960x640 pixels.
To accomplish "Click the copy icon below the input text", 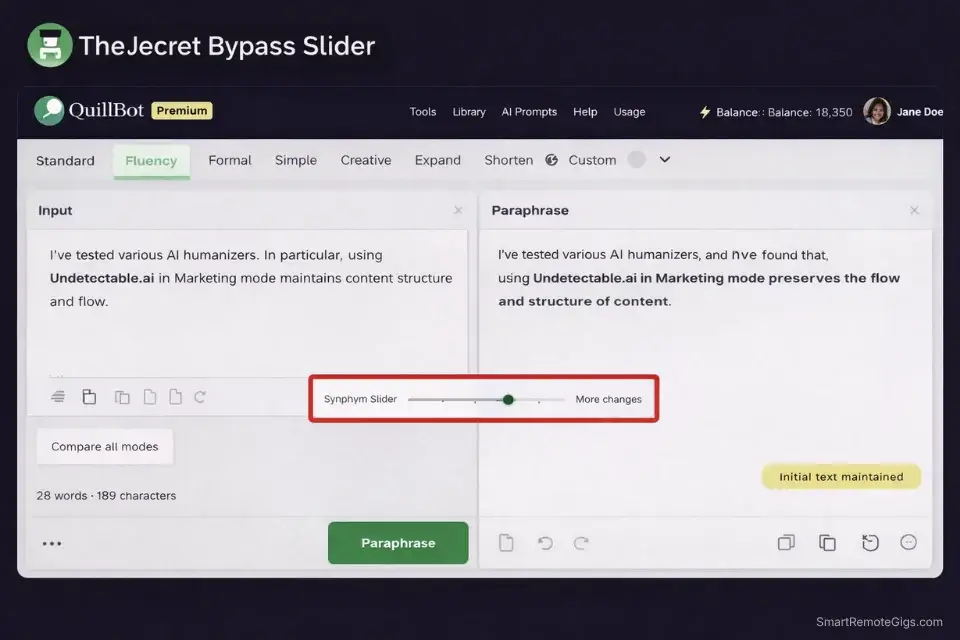I will tap(122, 396).
